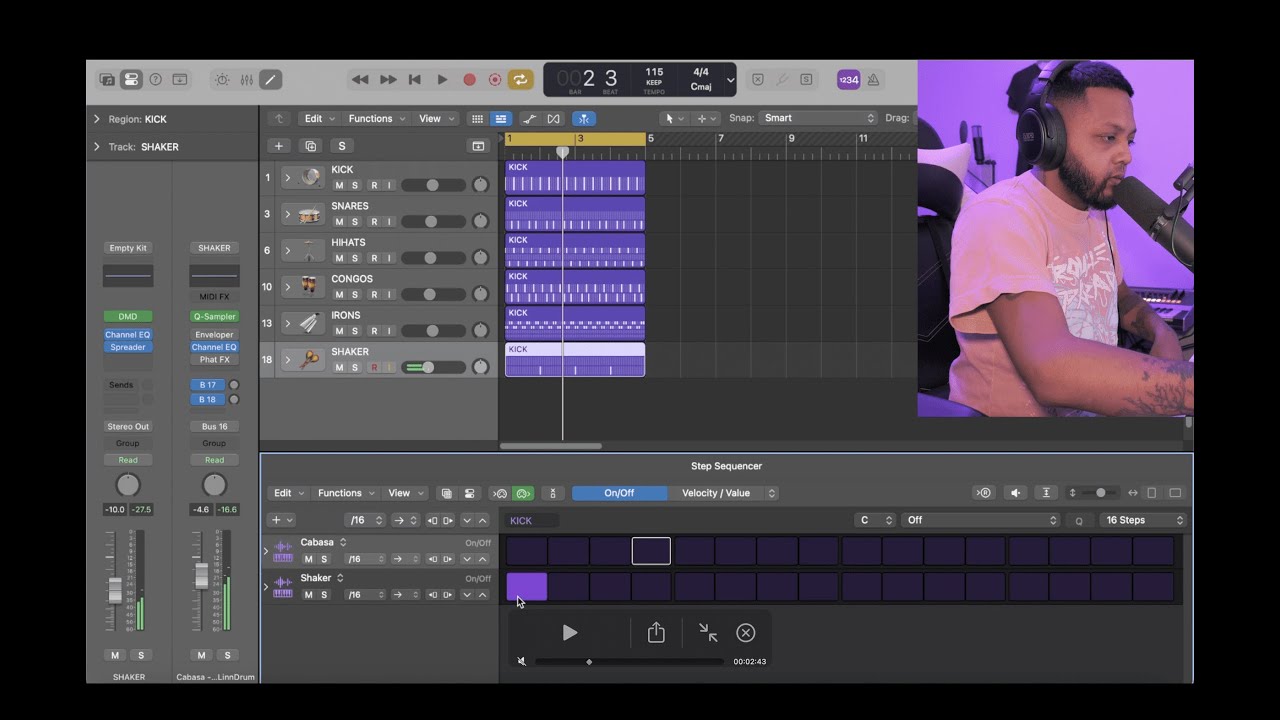Open Quick Help question mark icon

(x=155, y=80)
